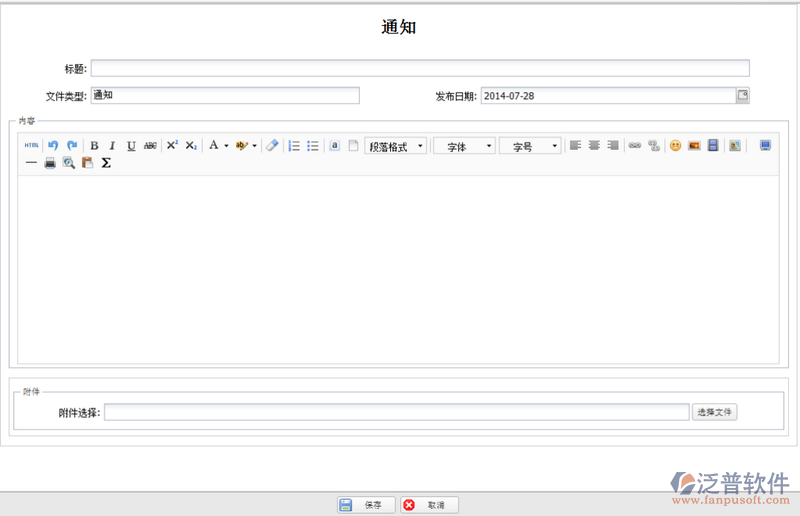Image resolution: width=800 pixels, height=516 pixels.
Task: Open highlight color dropdown arrow
Action: [x=254, y=146]
